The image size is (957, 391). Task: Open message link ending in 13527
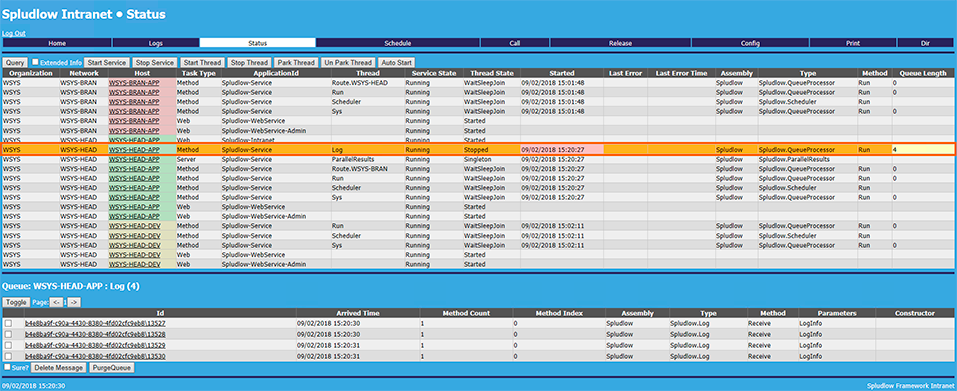[95, 323]
